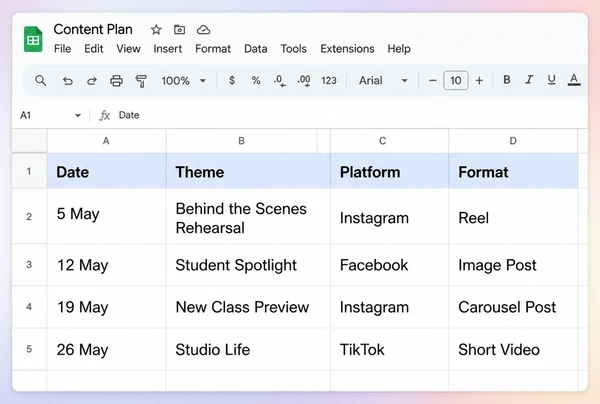Increase decimal places

pos(304,81)
